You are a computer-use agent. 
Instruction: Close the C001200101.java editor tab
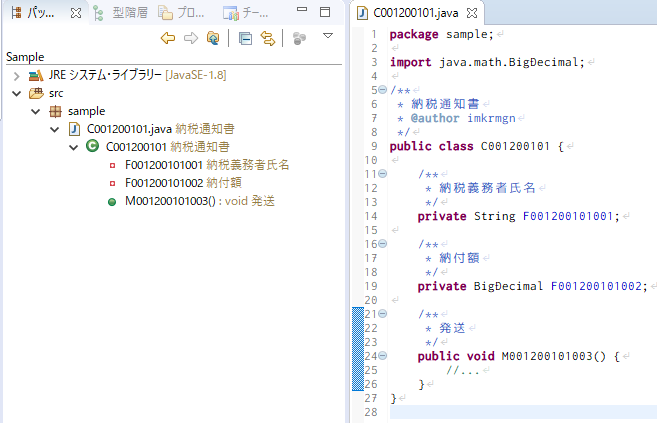click(x=472, y=13)
